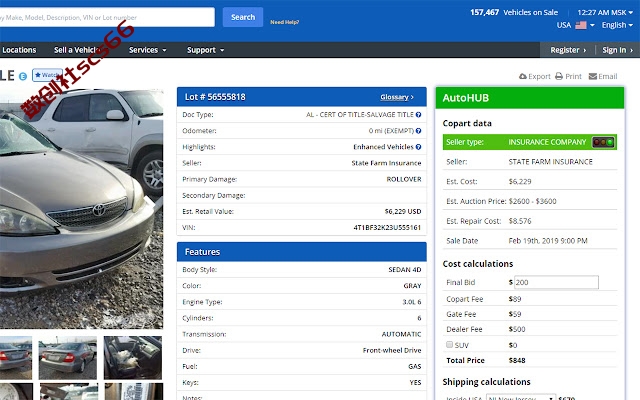640x400 pixels.
Task: Click the blue Search button
Action: click(243, 17)
